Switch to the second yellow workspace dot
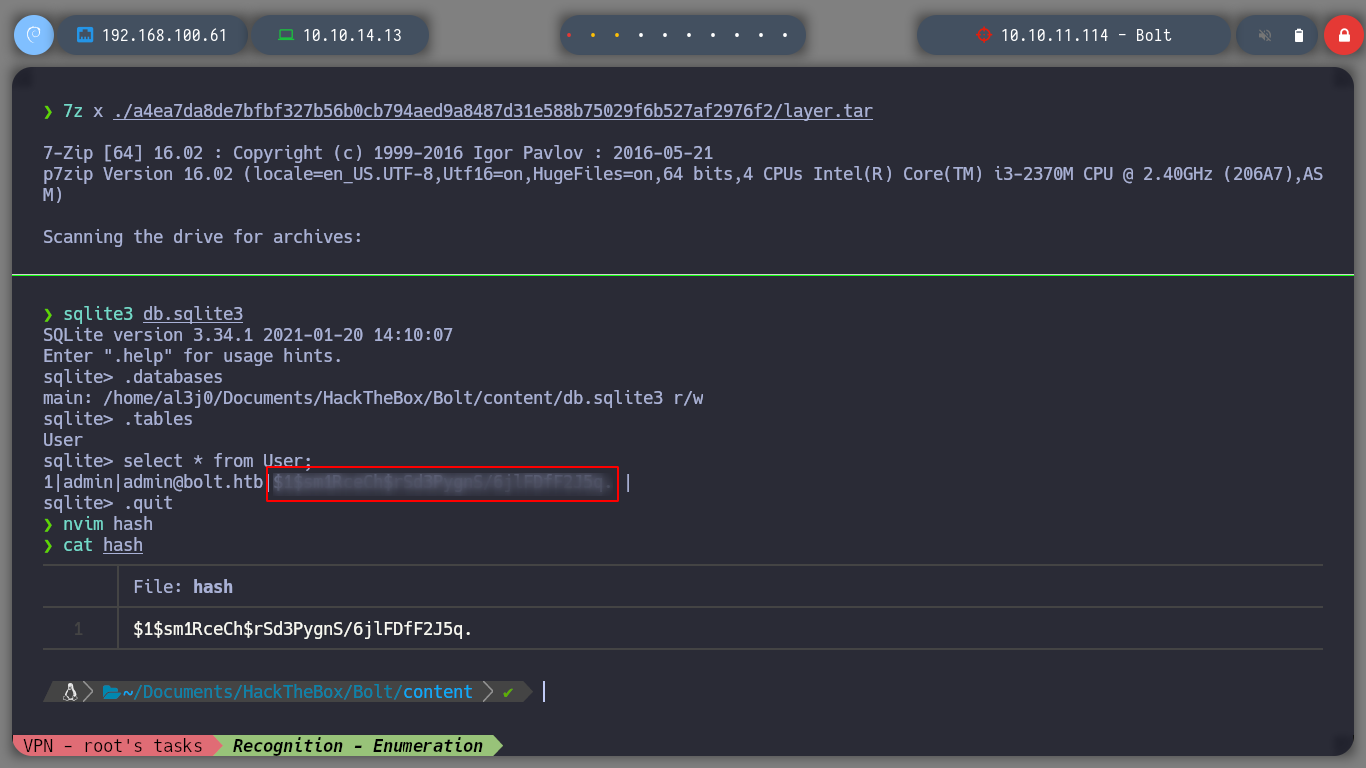Viewport: 1366px width, 768px height. coord(617,35)
